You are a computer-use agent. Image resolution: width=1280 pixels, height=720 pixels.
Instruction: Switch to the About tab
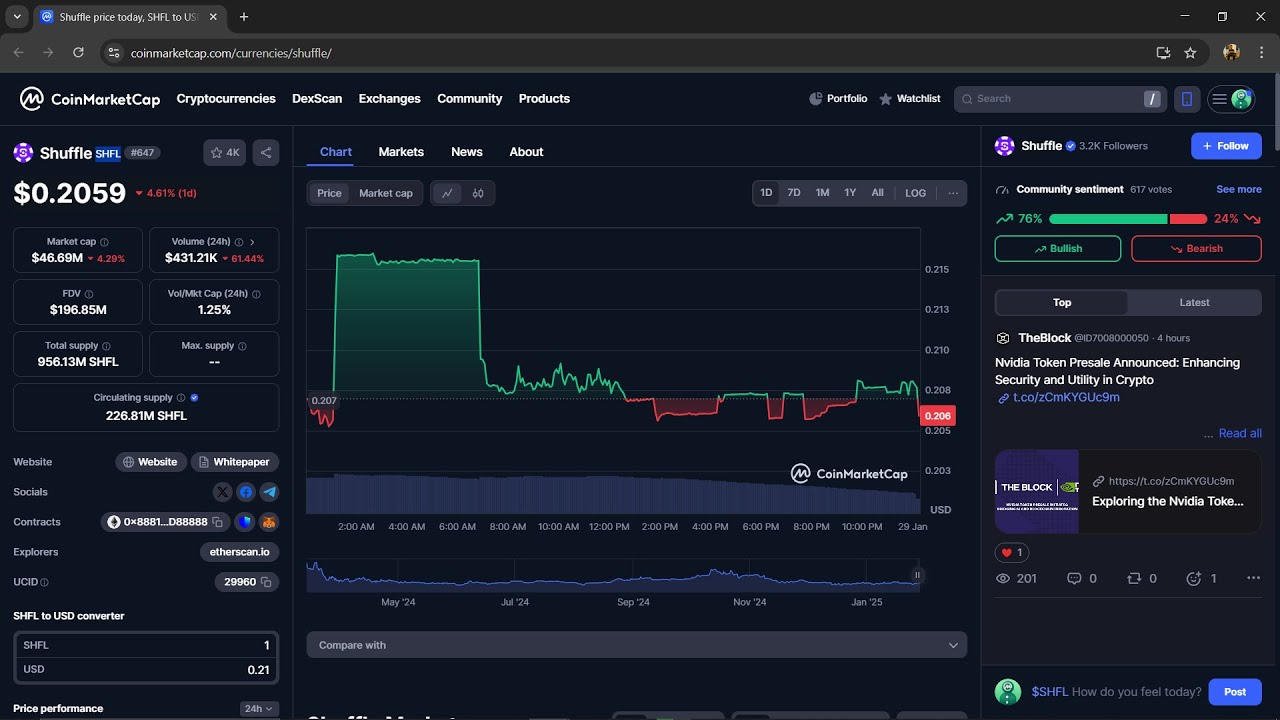coord(526,152)
